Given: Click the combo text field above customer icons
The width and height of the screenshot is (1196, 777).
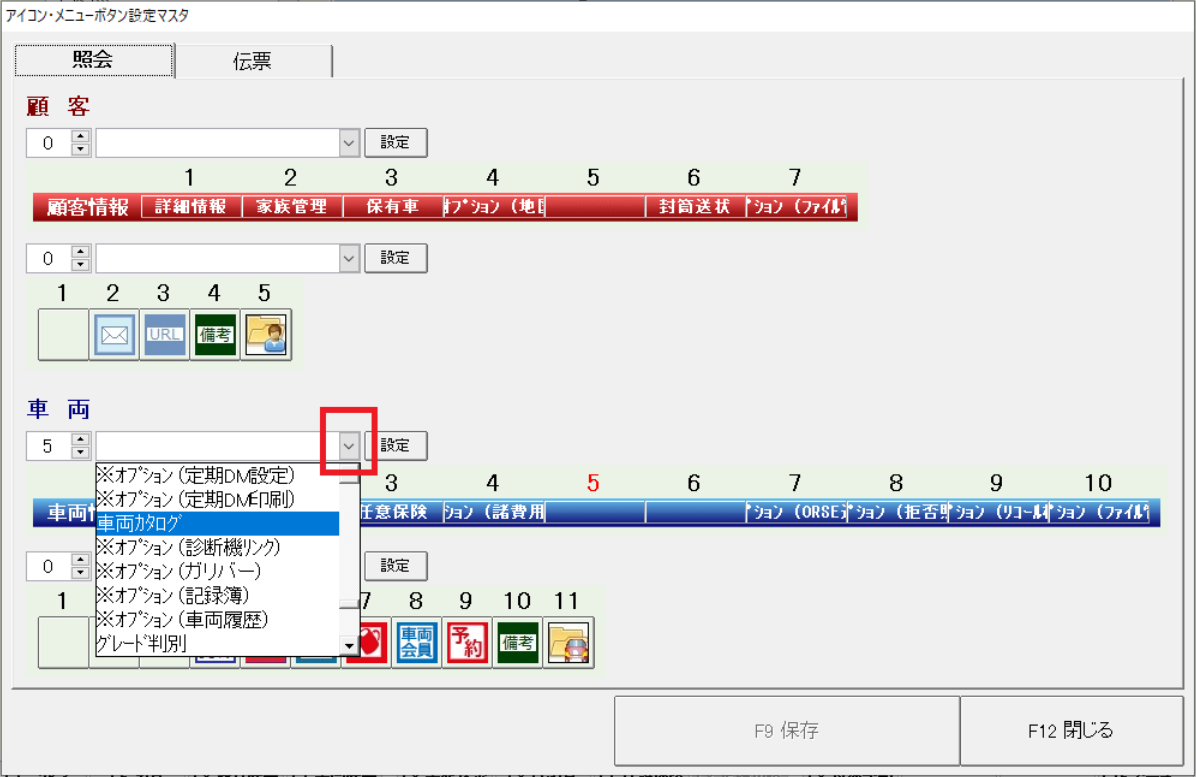Looking at the screenshot, I should tap(217, 258).
